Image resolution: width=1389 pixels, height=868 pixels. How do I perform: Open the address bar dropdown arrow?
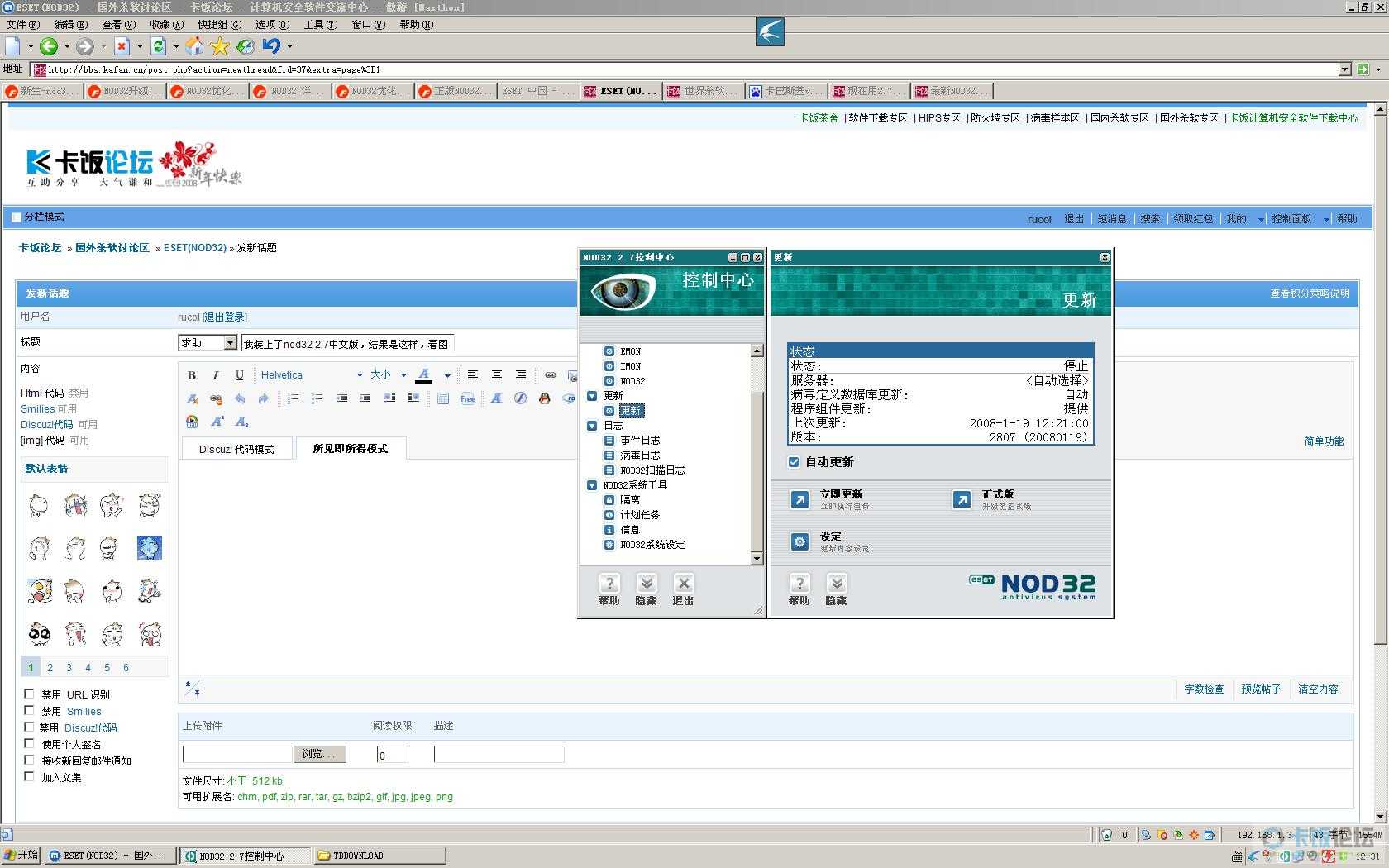tap(1345, 69)
